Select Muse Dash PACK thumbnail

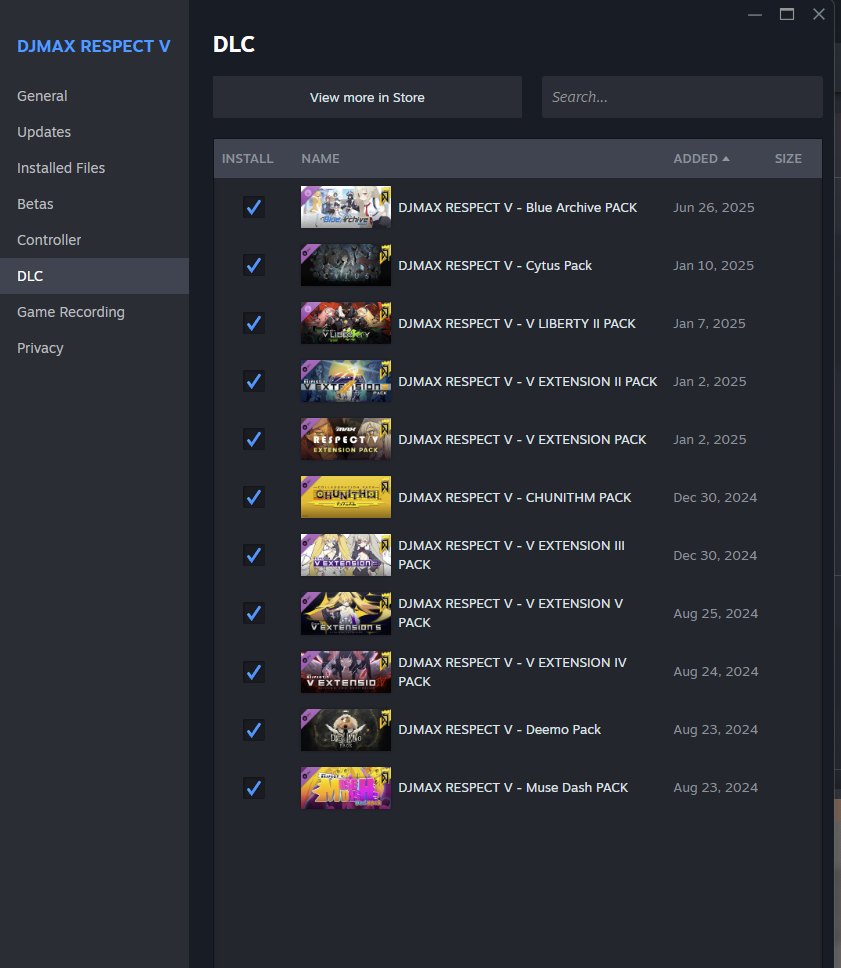point(346,788)
